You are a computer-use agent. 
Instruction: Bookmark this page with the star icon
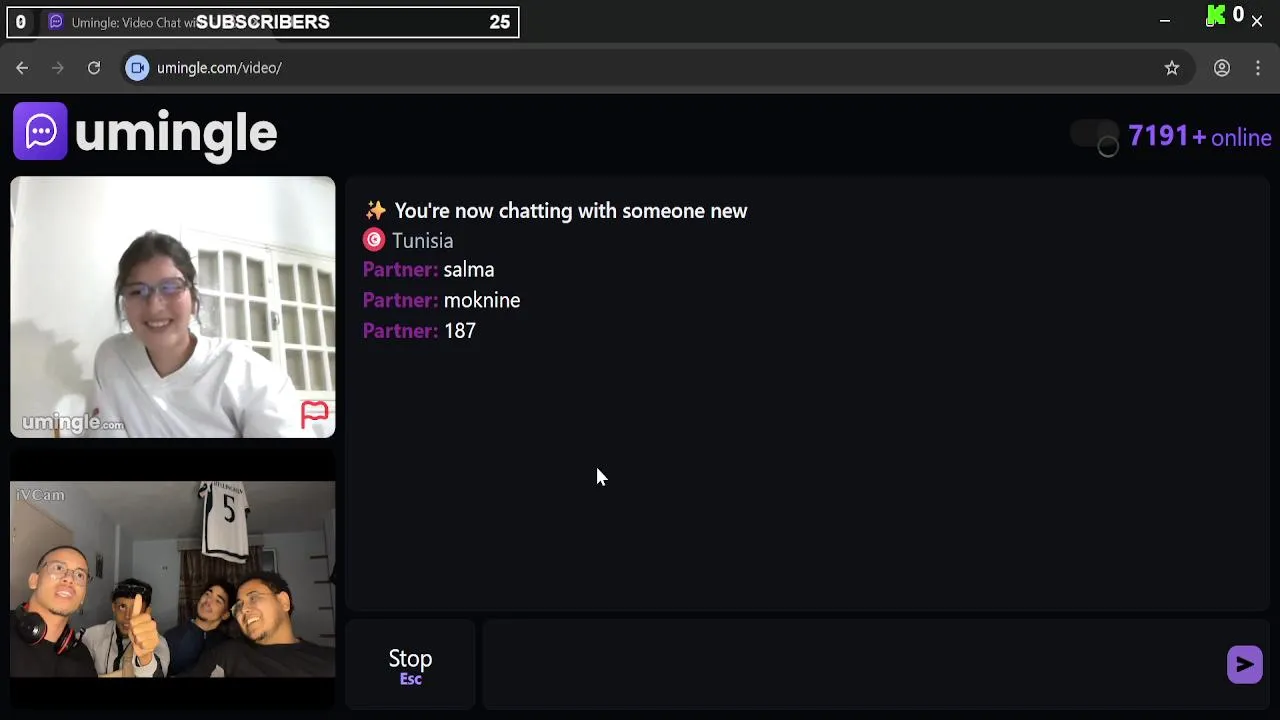(1172, 68)
